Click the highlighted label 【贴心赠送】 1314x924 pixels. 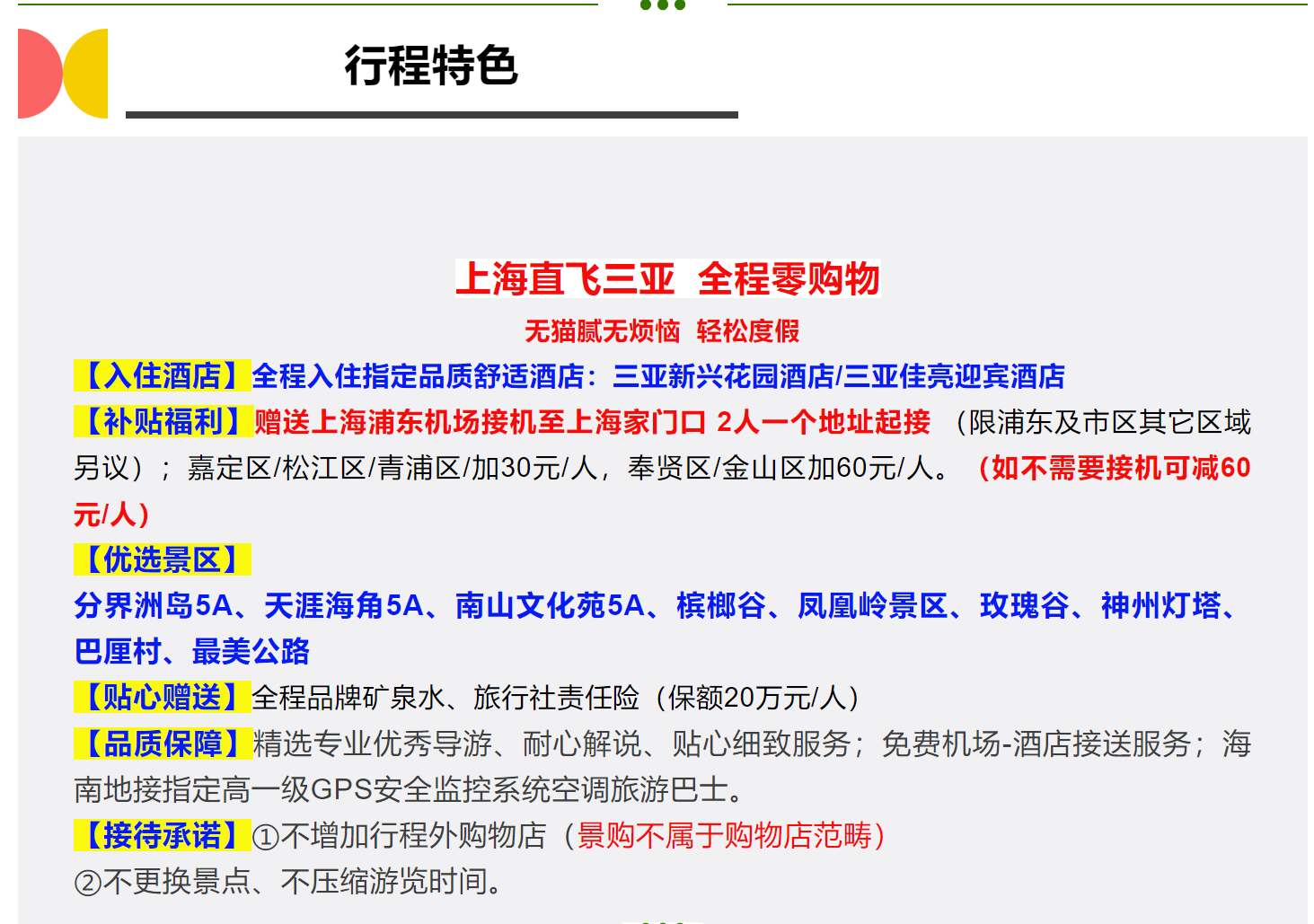(162, 697)
